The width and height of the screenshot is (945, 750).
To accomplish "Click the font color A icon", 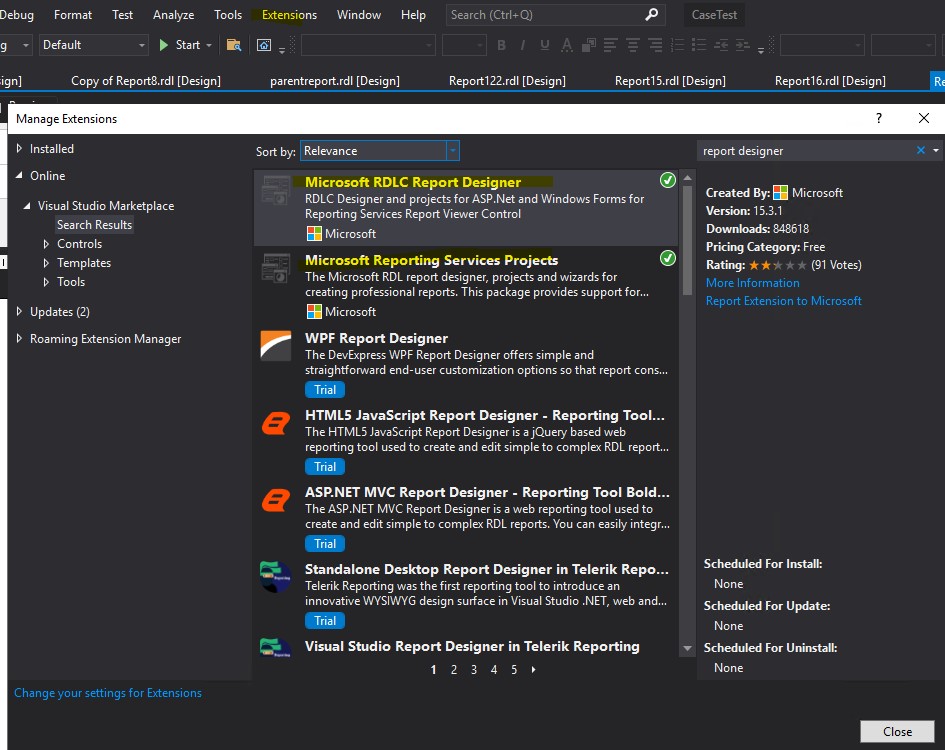I will click(567, 45).
